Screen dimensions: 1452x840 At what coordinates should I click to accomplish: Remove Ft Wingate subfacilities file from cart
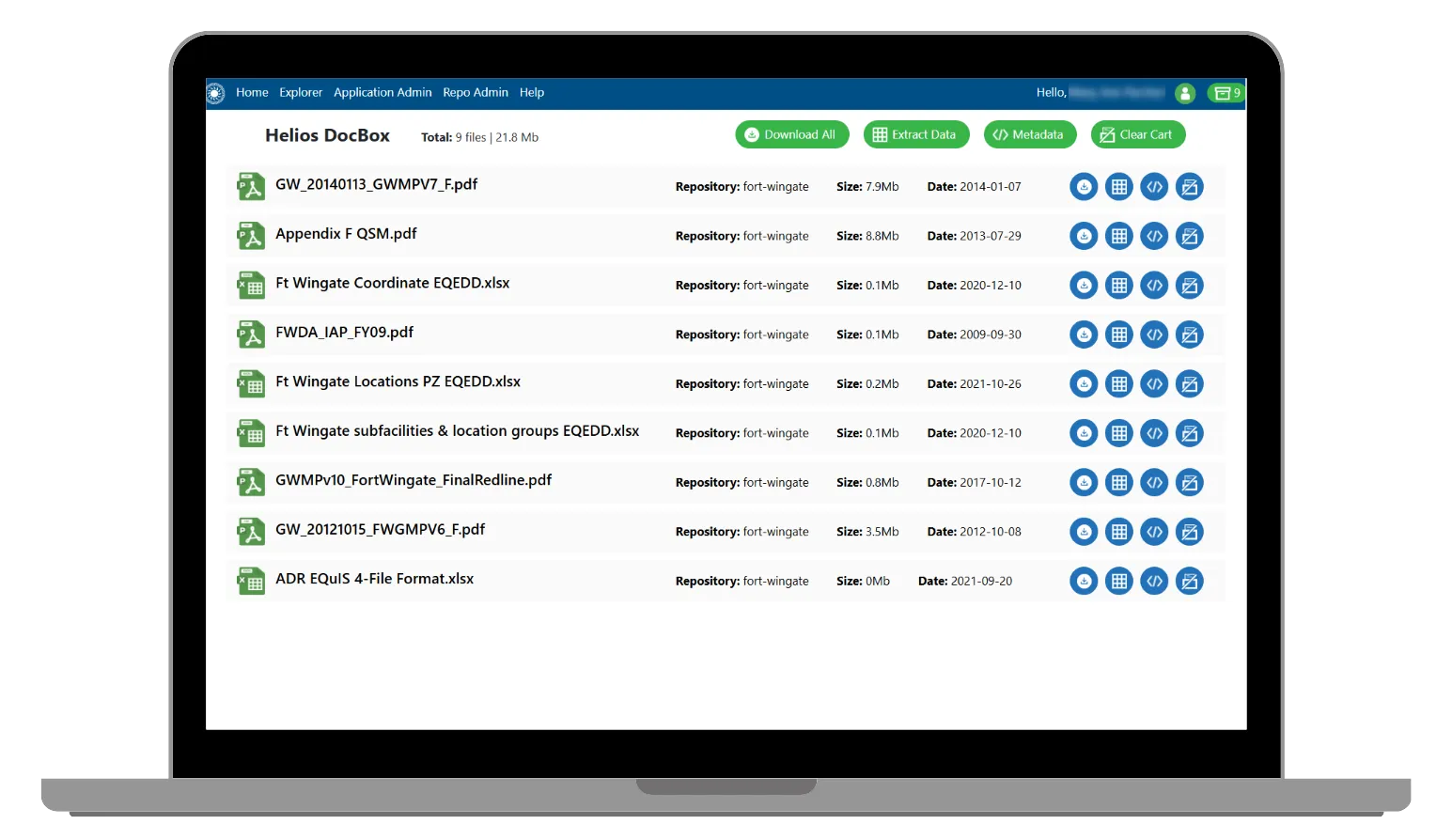[x=1190, y=433]
